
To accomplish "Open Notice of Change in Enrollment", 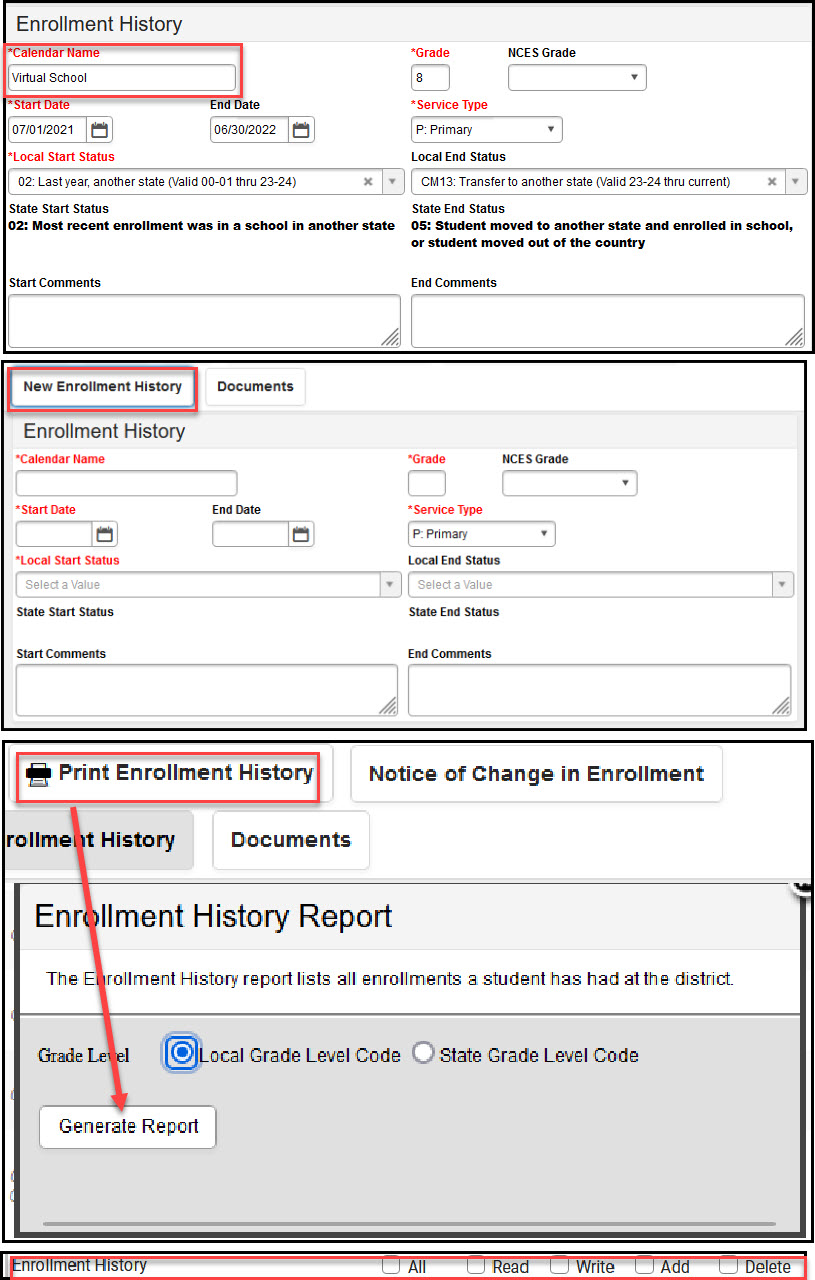I will (x=536, y=774).
